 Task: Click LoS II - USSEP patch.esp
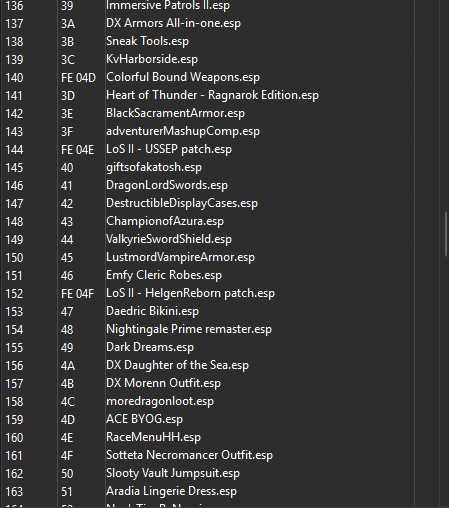point(169,149)
